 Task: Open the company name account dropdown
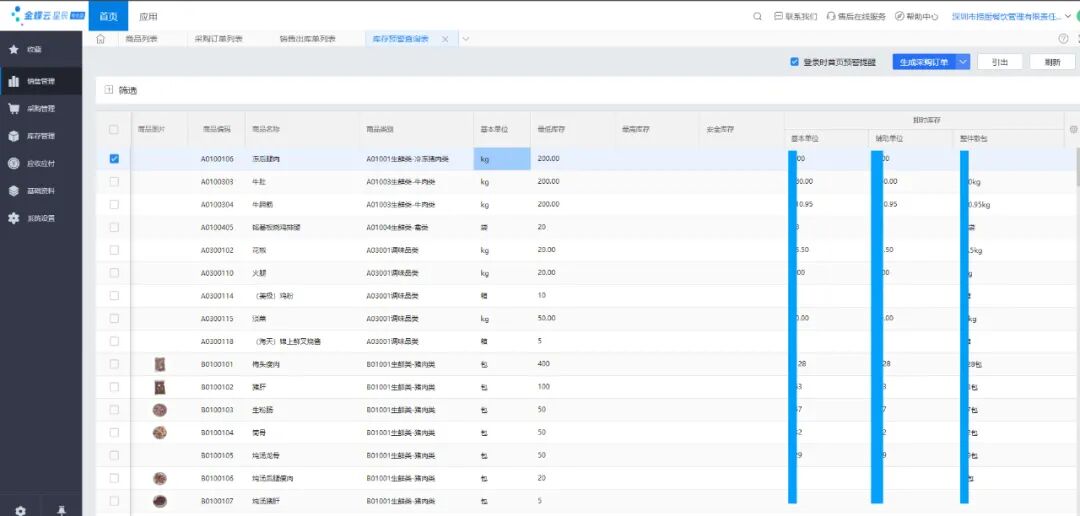(x=1011, y=17)
